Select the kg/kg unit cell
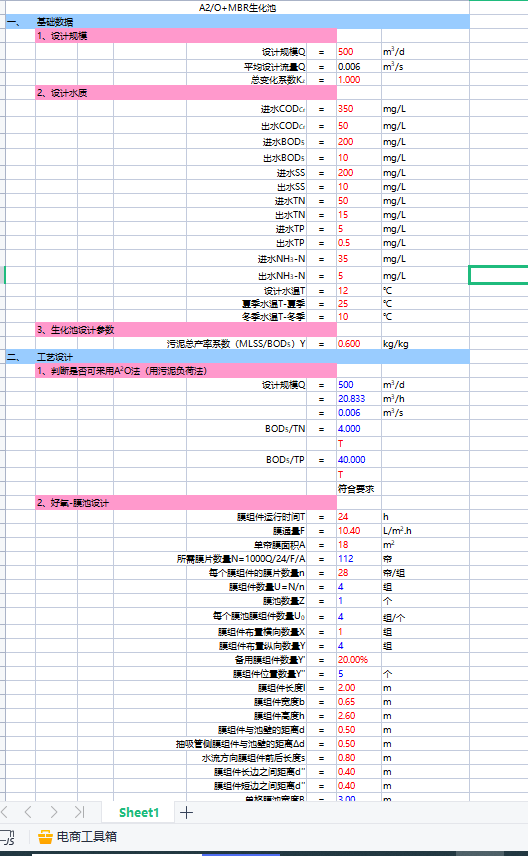 coord(425,344)
